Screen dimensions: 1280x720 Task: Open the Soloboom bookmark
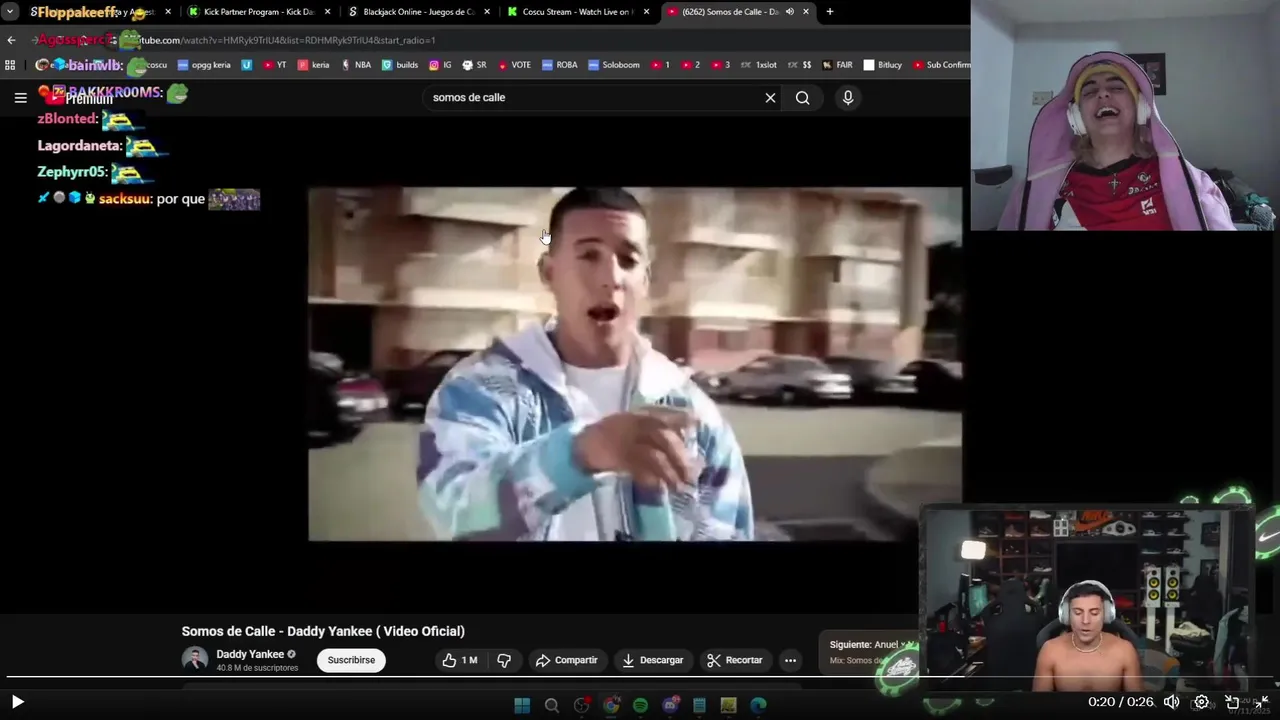[614, 65]
